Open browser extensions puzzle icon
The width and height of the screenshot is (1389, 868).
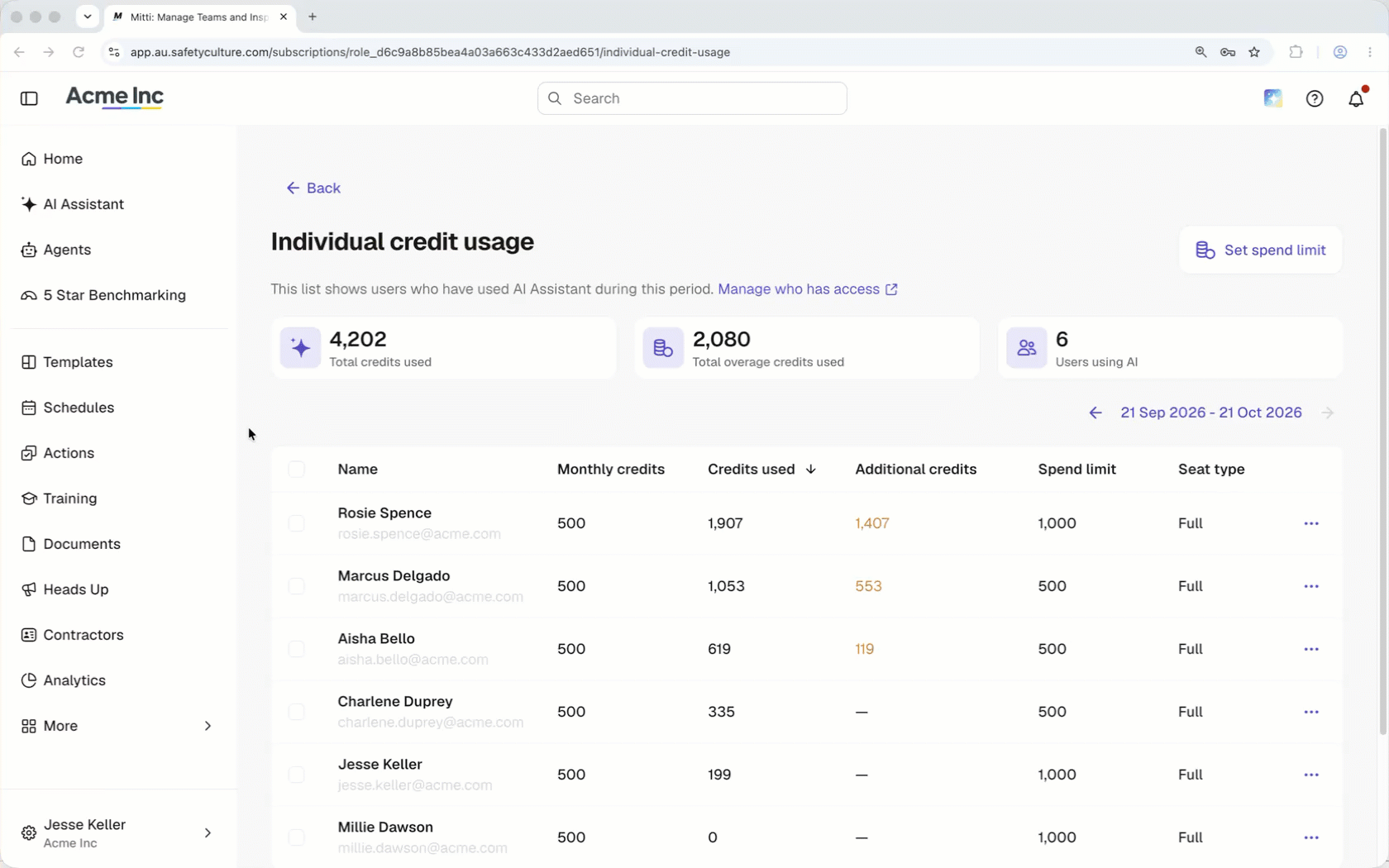[1296, 52]
